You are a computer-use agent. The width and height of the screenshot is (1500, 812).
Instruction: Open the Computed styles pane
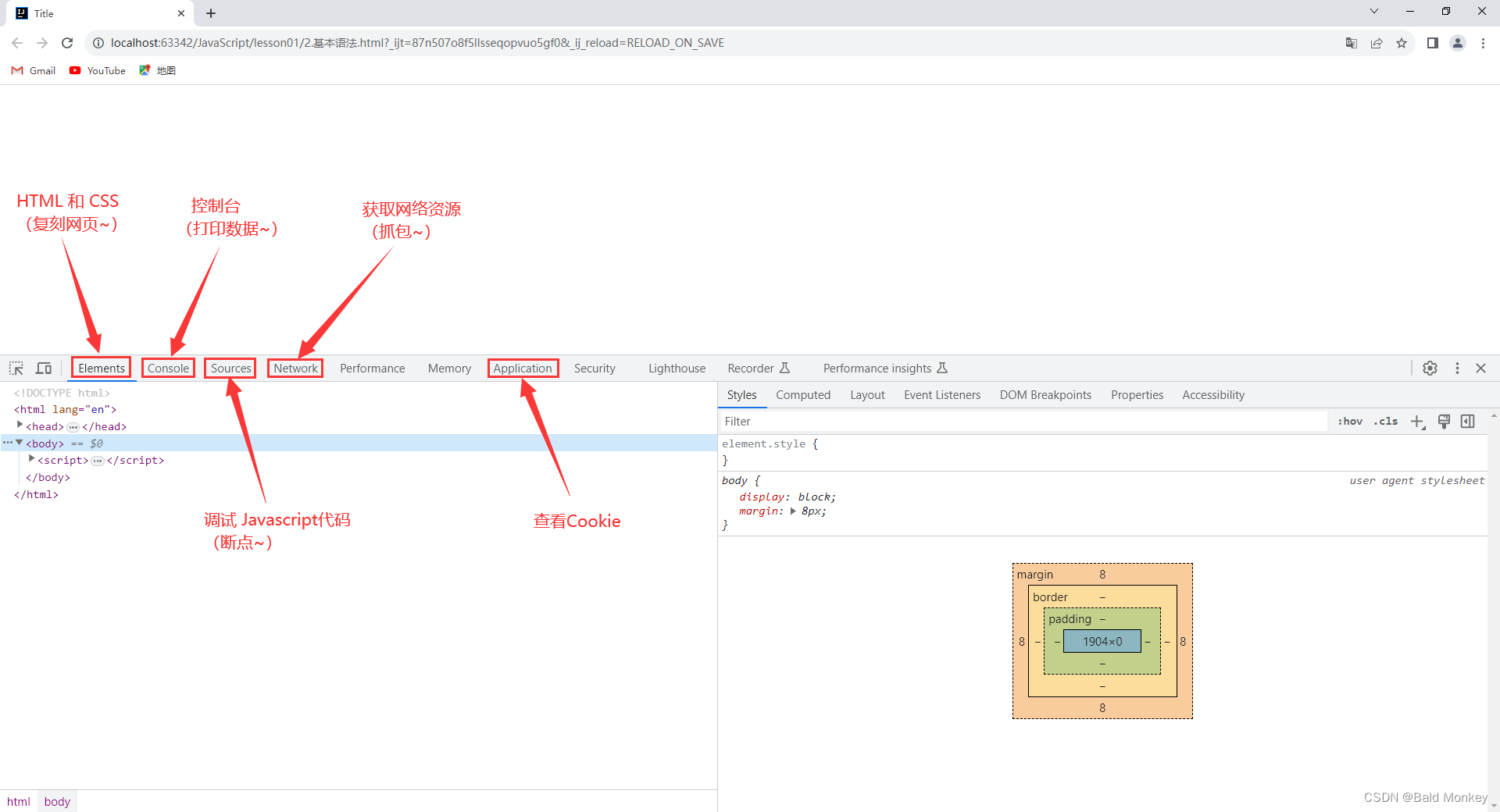coord(803,395)
